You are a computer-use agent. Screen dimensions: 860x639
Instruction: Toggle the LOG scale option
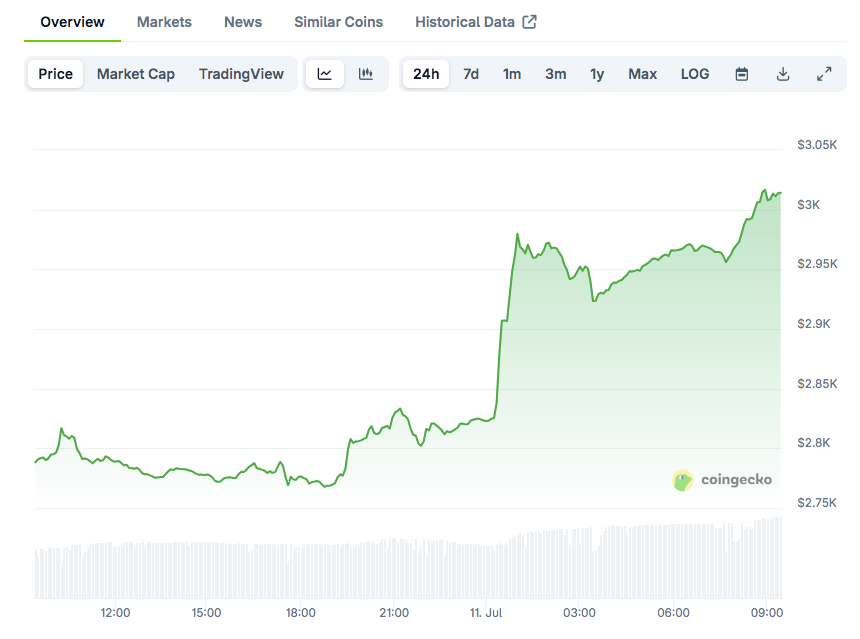[x=695, y=74]
